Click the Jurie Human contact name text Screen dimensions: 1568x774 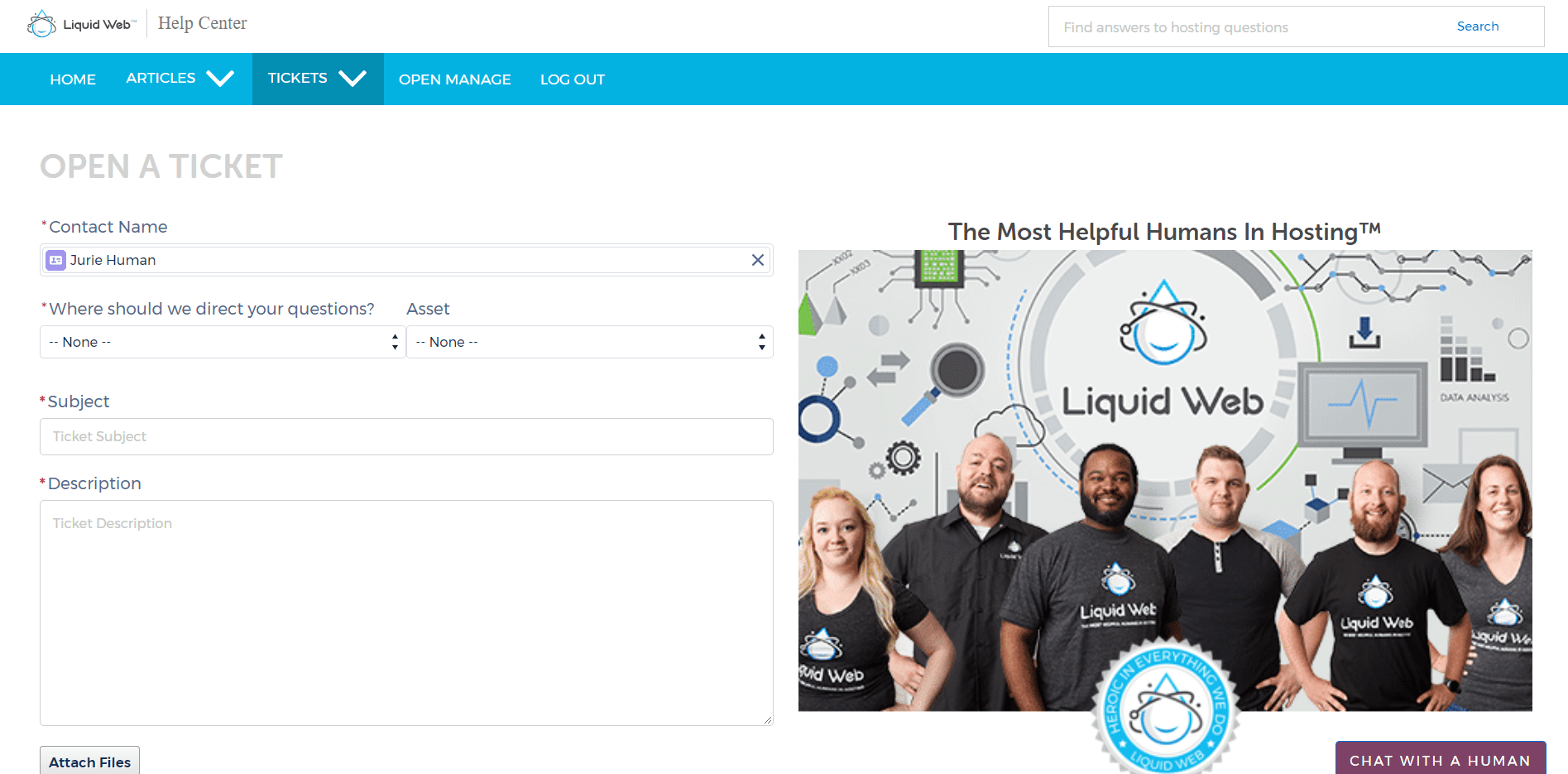tap(113, 260)
